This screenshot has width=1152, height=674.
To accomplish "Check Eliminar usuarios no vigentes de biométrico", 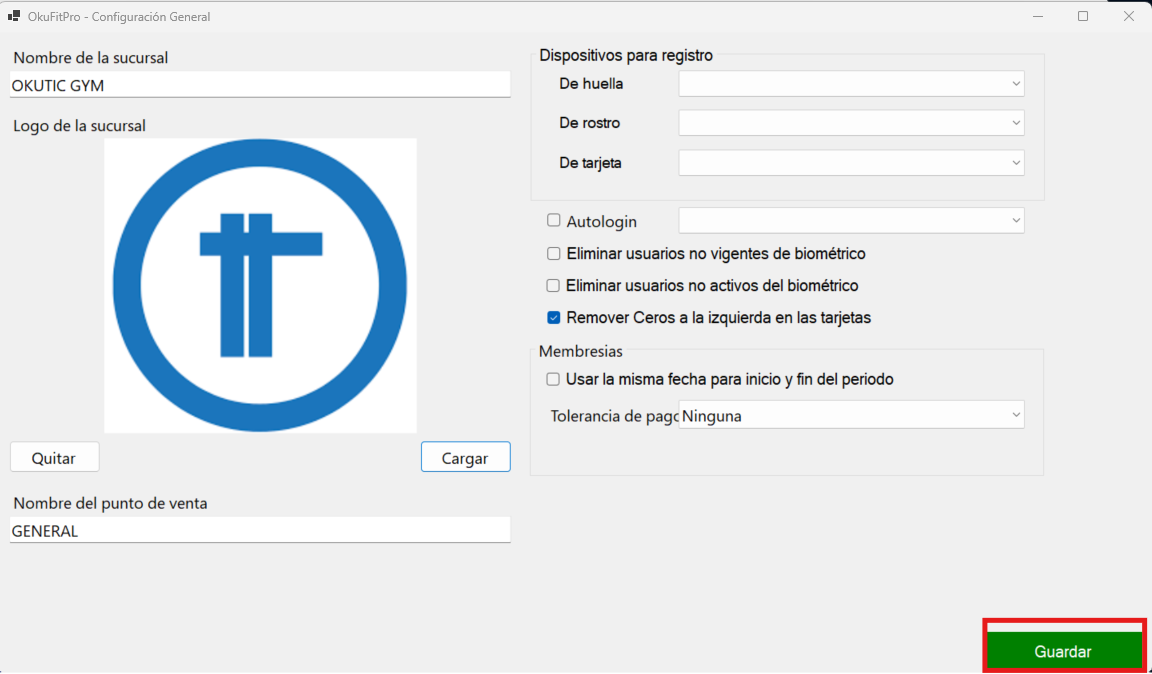I will (554, 253).
